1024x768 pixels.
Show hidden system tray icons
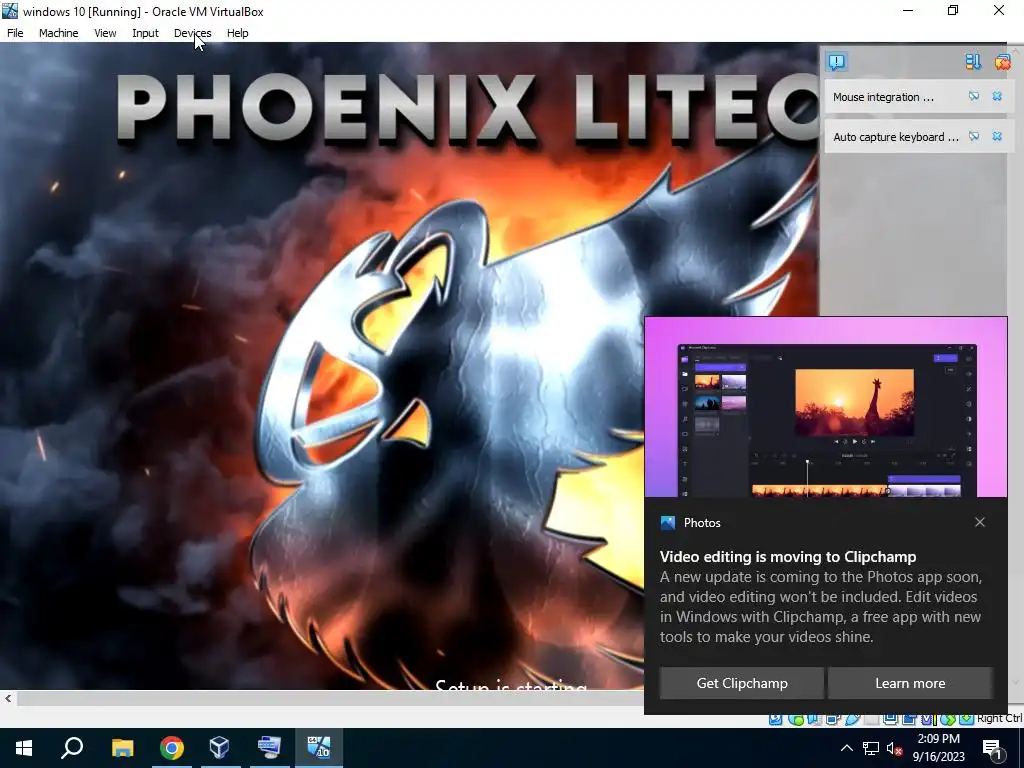[846, 748]
